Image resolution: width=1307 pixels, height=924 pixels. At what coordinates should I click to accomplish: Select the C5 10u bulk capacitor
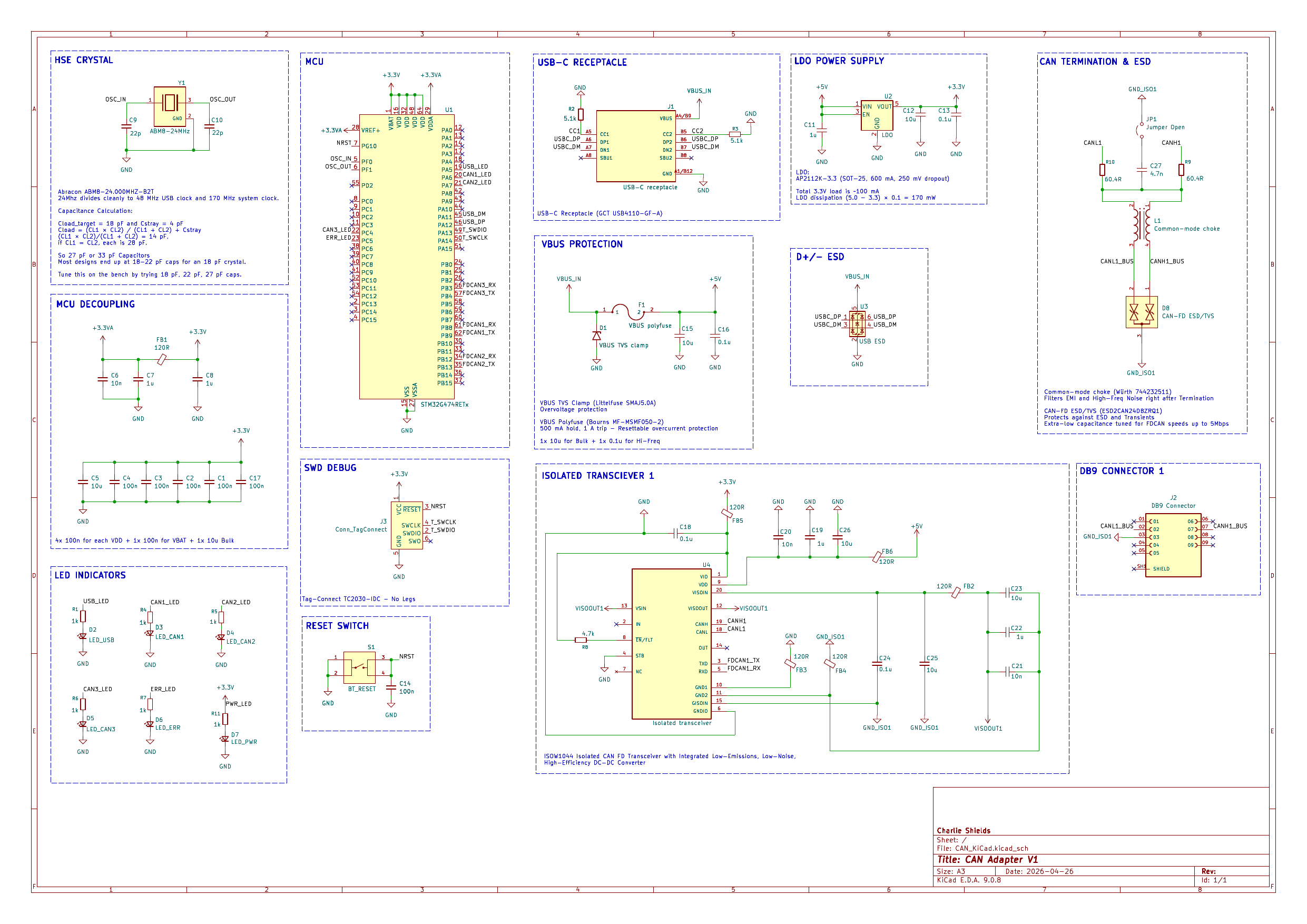[x=83, y=481]
